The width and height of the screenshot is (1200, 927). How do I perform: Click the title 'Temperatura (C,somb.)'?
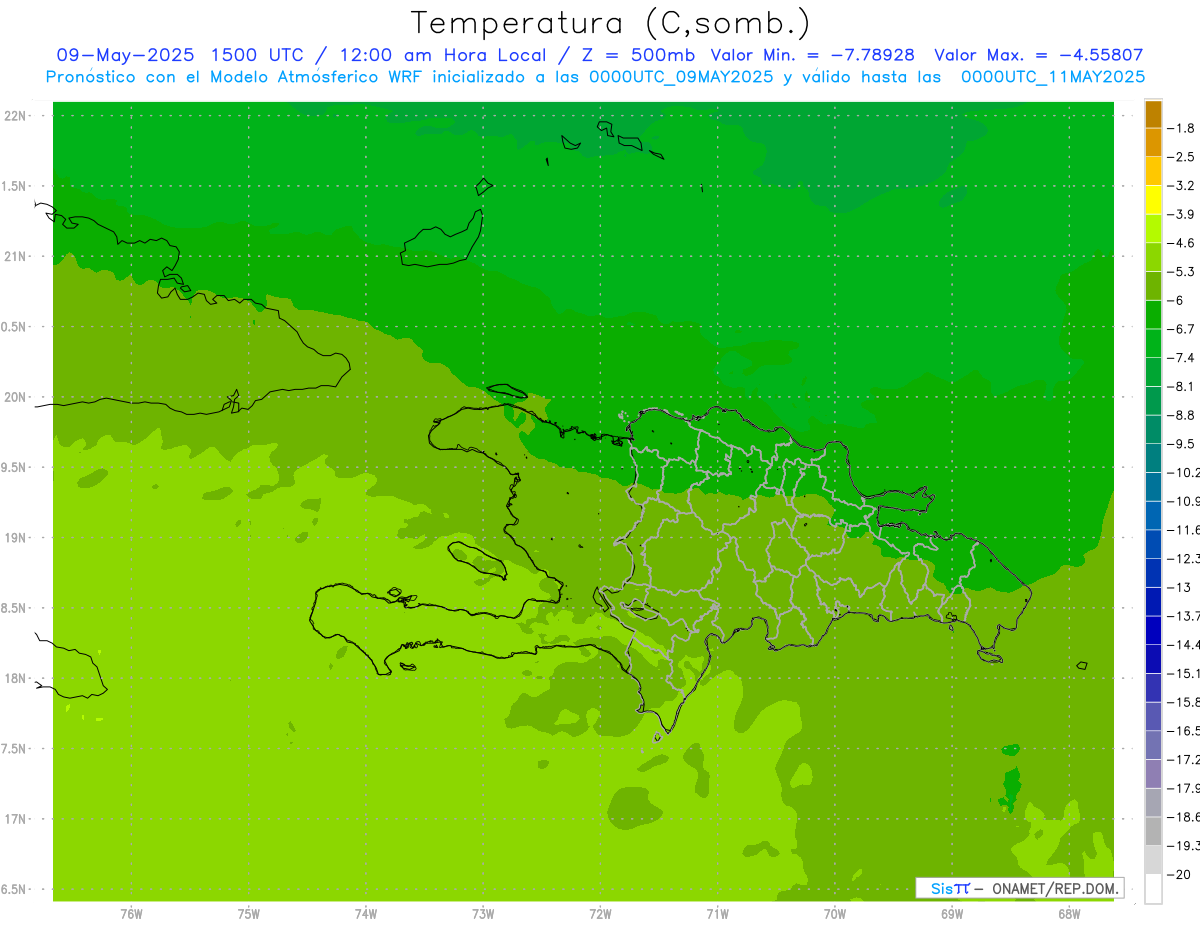tap(611, 23)
